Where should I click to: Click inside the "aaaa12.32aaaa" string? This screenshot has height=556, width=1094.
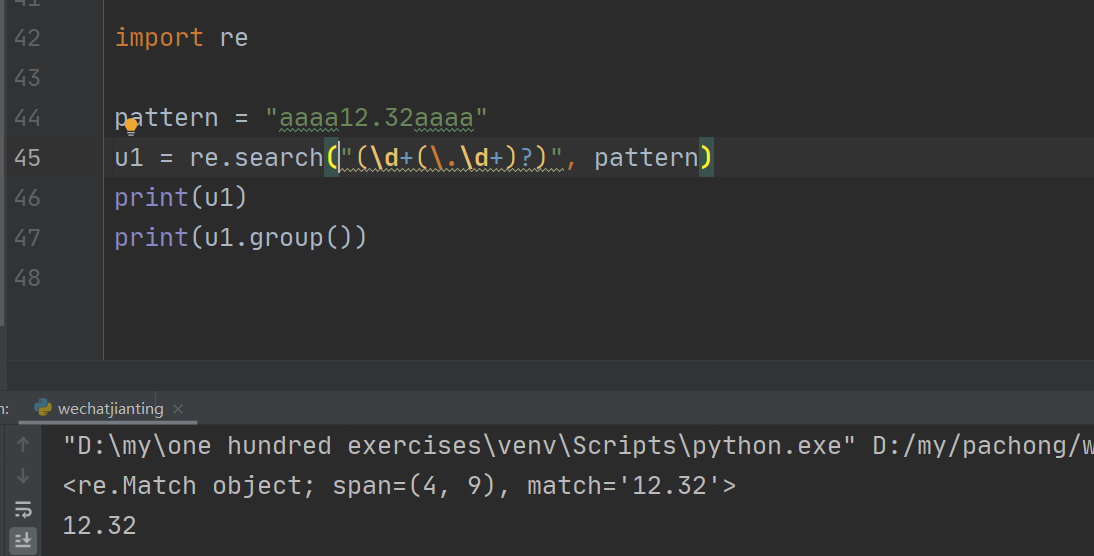(x=376, y=118)
